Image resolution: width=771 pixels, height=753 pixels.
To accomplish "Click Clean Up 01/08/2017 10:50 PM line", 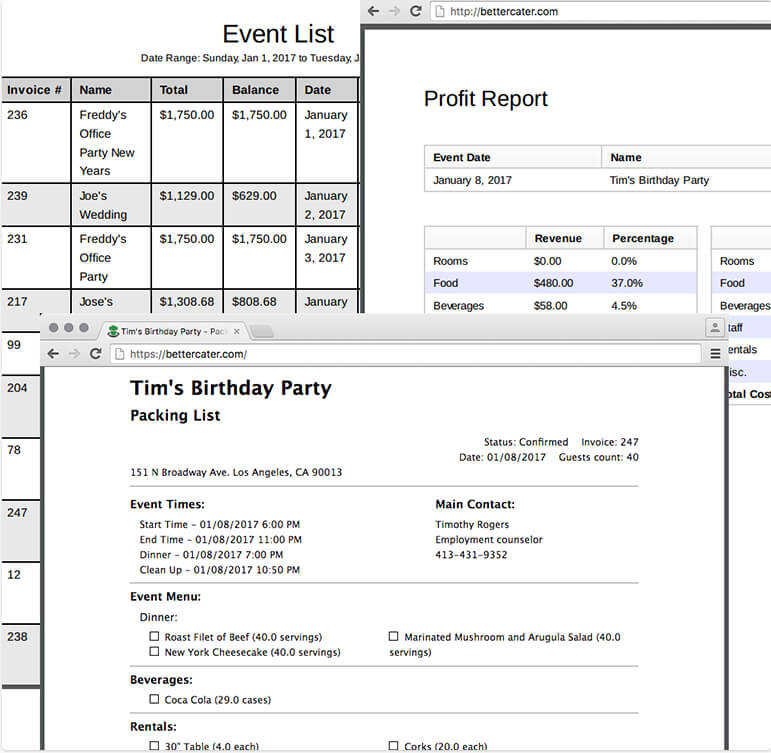I will pos(219,570).
